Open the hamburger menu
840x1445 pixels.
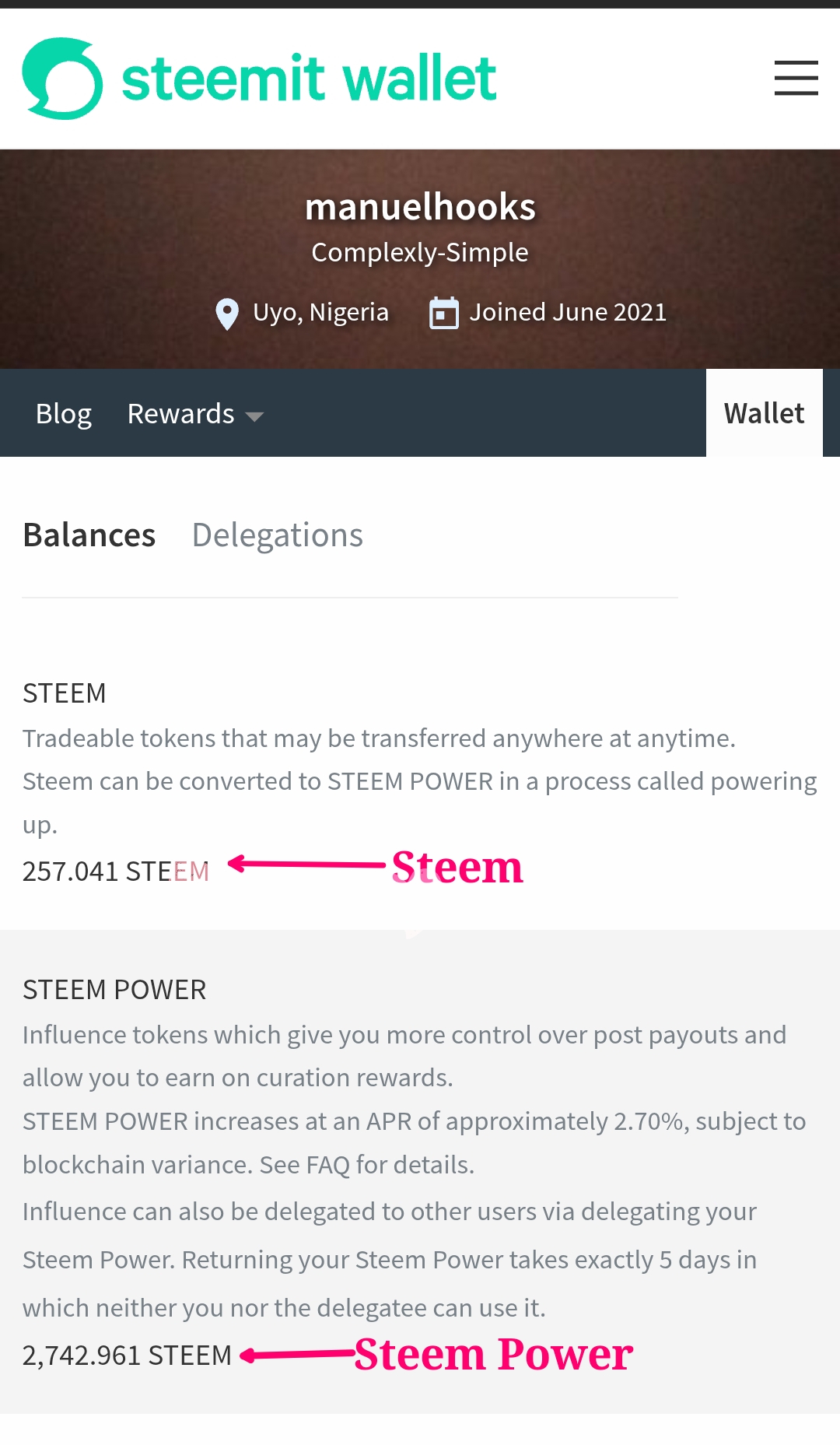(x=796, y=78)
